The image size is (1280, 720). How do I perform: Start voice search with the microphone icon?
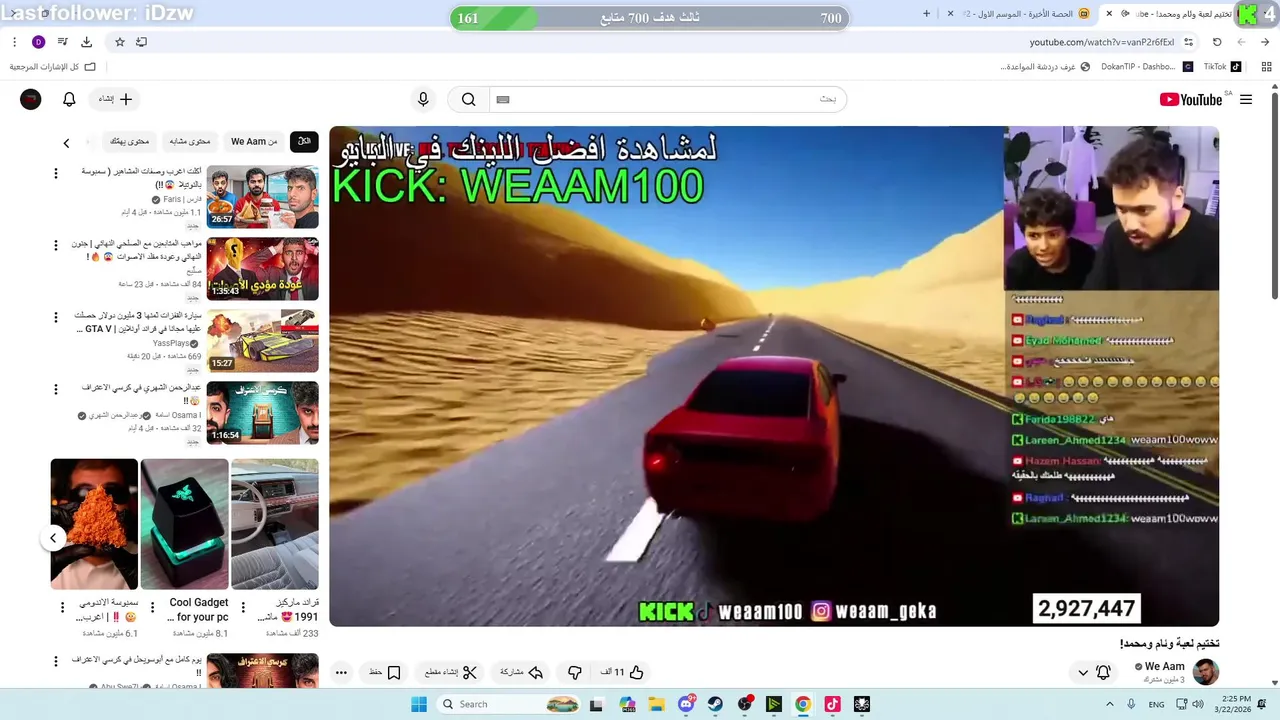[x=423, y=99]
